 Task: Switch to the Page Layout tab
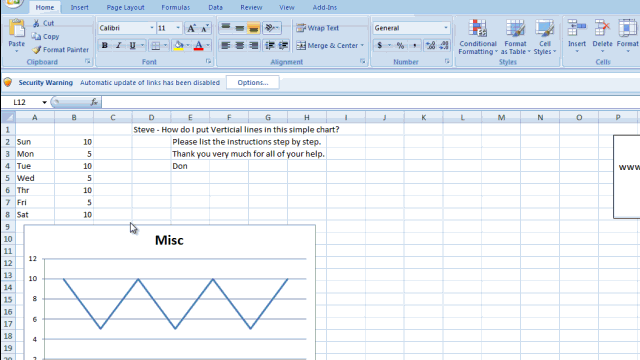(x=125, y=7)
